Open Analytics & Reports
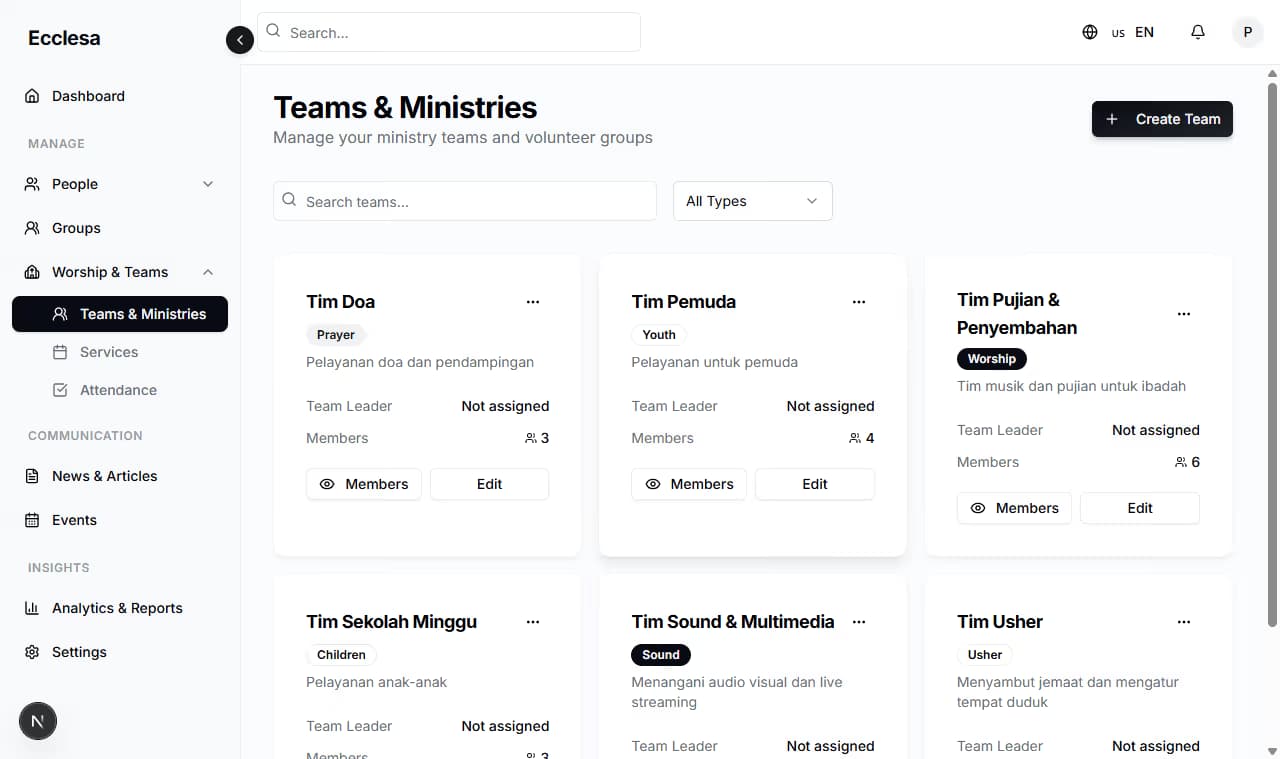 click(120, 608)
